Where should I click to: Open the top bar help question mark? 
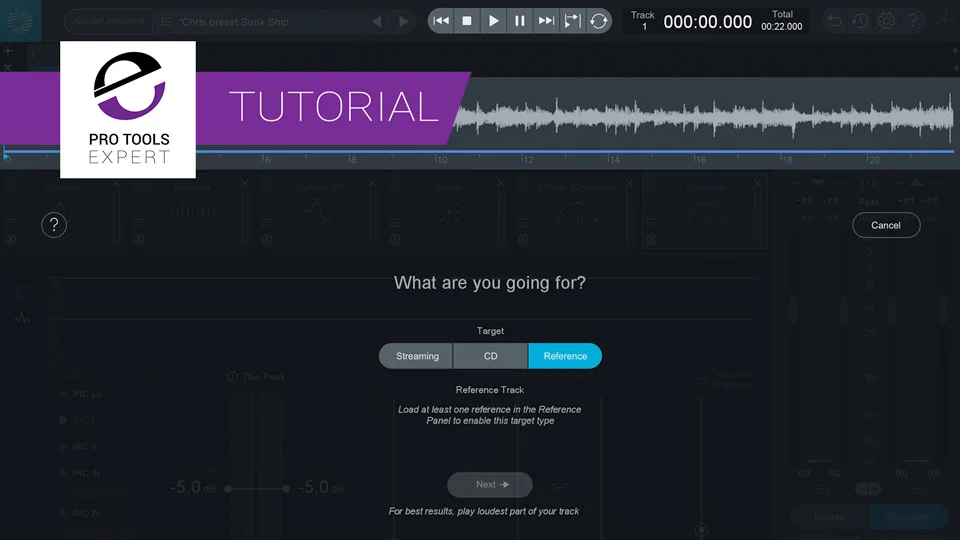click(913, 21)
